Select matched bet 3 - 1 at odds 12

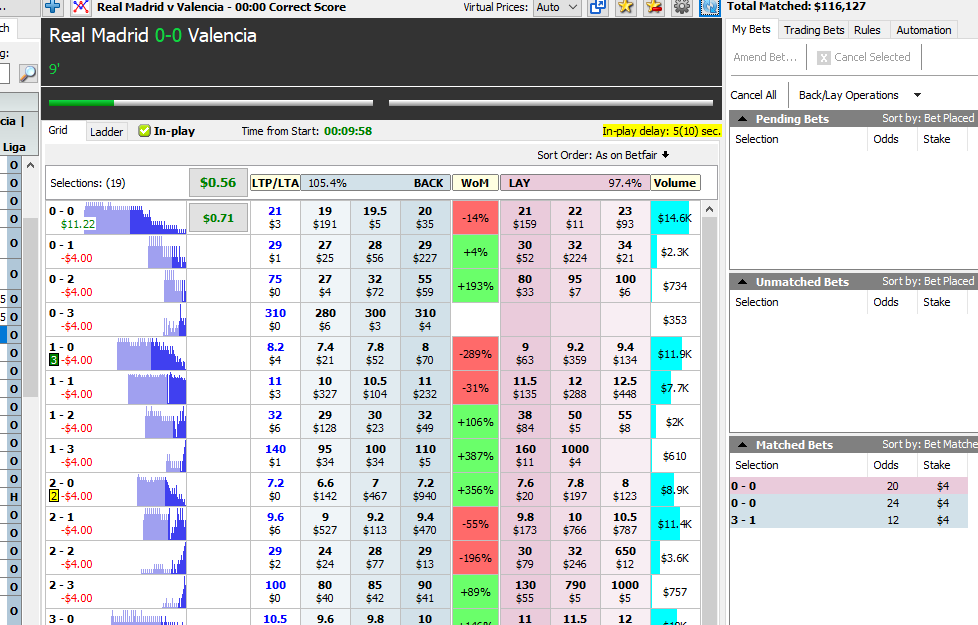coord(848,520)
